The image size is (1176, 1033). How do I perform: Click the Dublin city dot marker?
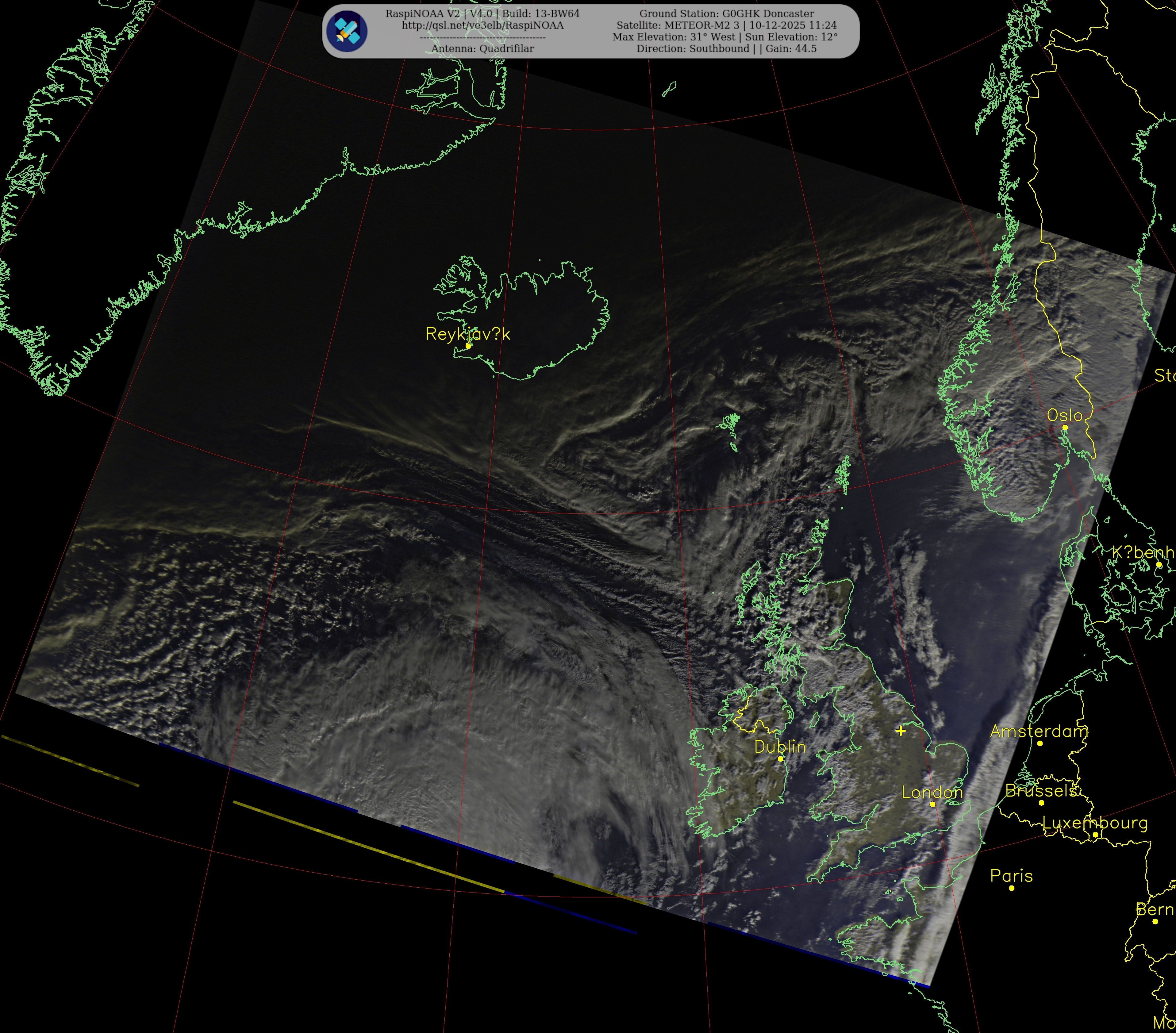click(780, 758)
